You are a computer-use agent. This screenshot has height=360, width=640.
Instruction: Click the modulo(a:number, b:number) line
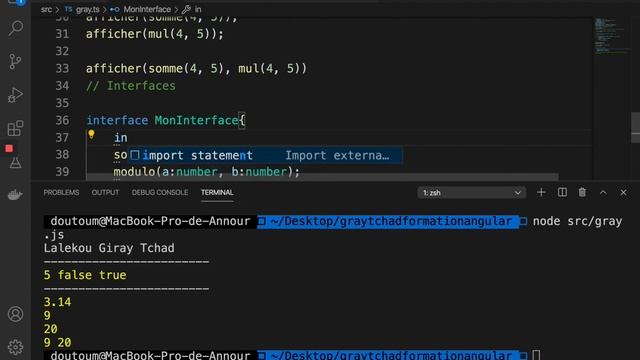coord(207,172)
